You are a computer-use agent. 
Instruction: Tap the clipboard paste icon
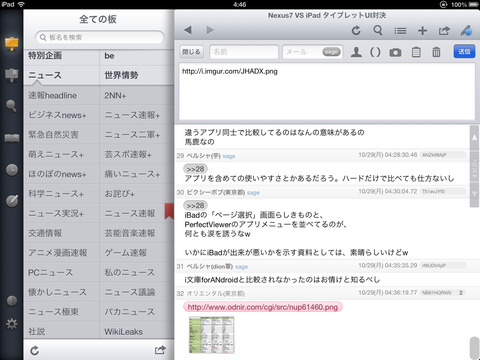416,52
